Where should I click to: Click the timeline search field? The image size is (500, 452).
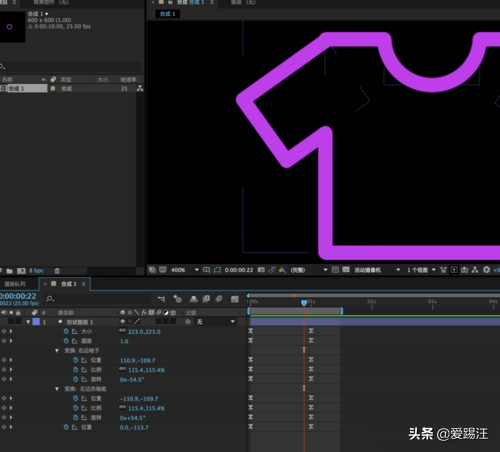click(98, 299)
